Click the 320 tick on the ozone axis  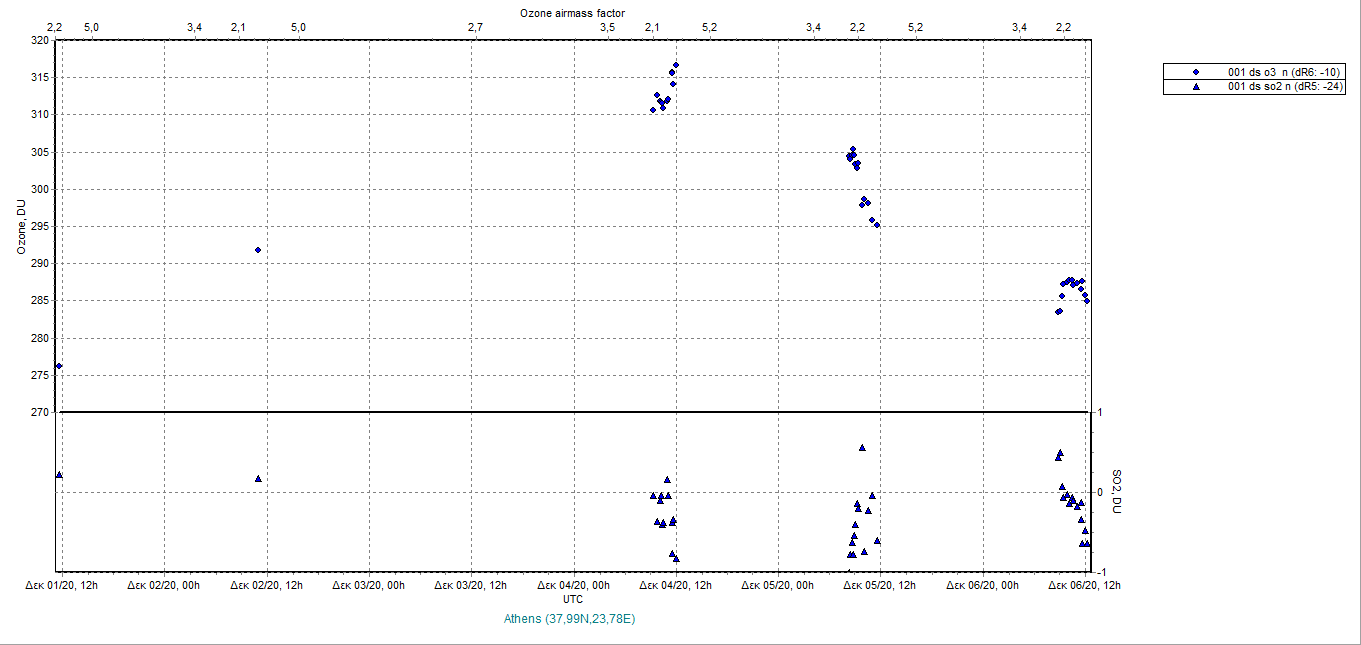click(39, 41)
